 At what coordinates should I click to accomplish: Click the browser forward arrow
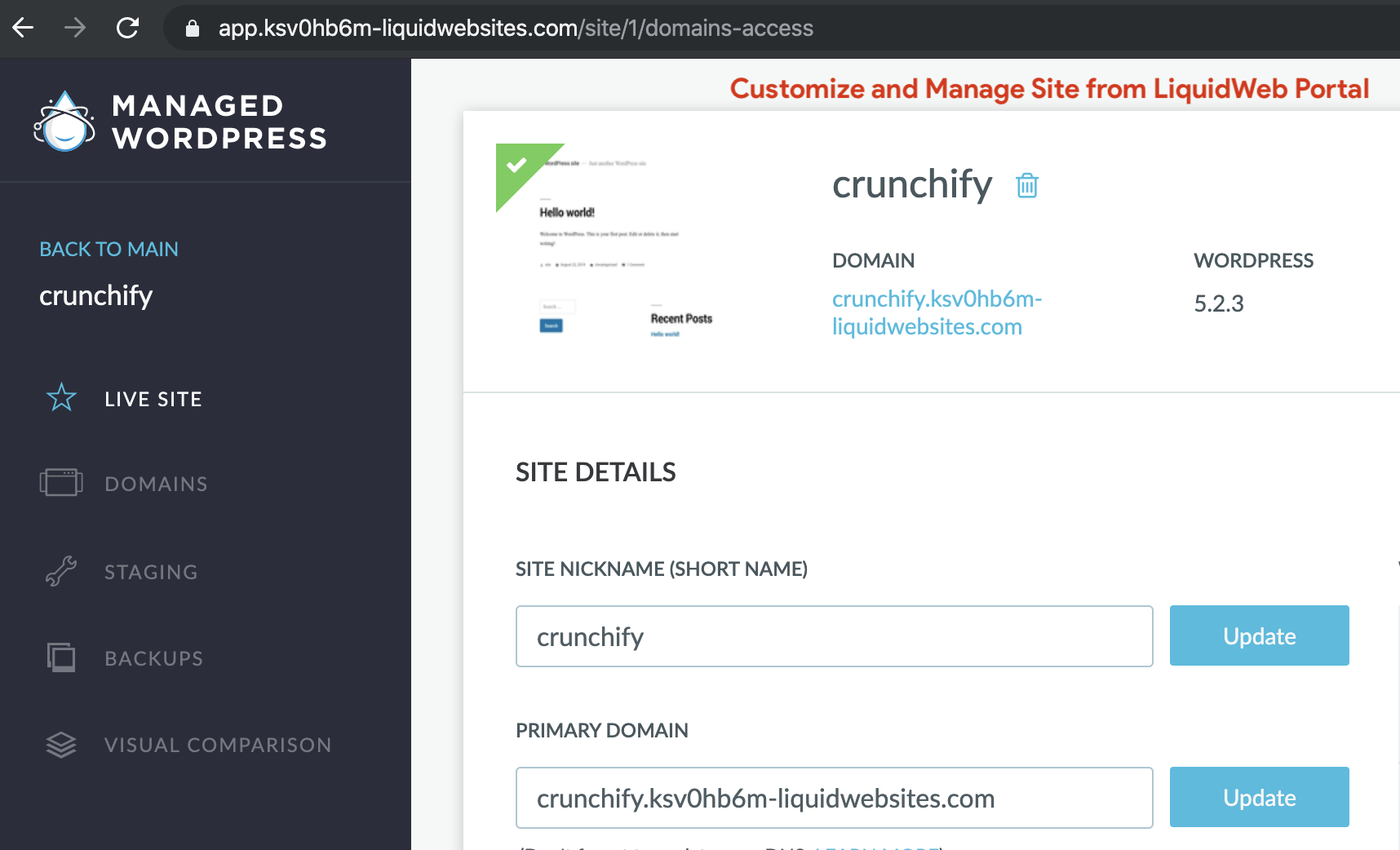[x=75, y=28]
